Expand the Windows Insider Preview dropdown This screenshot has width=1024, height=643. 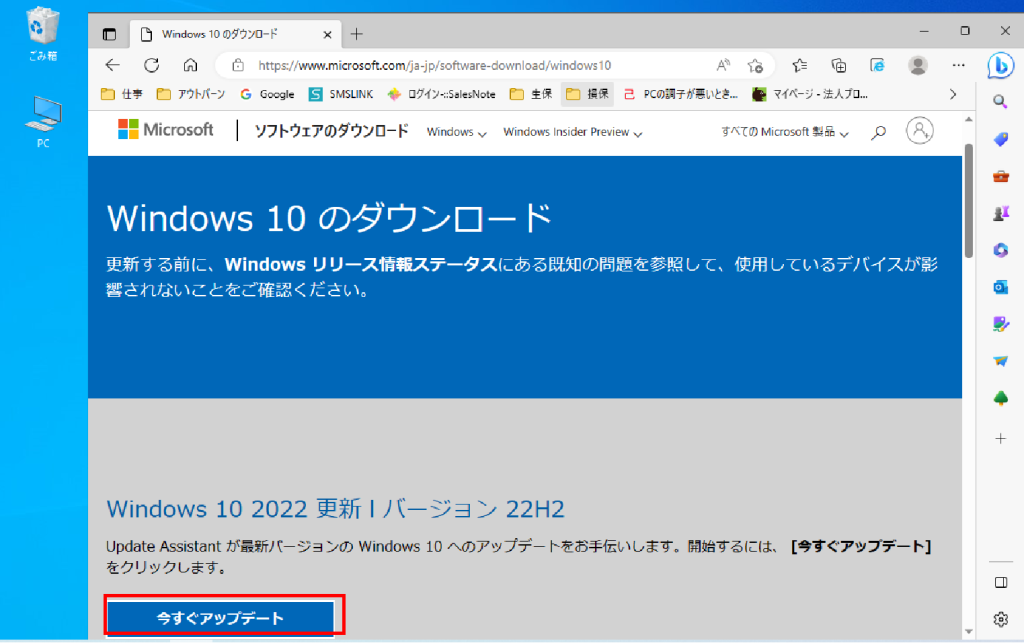[573, 132]
